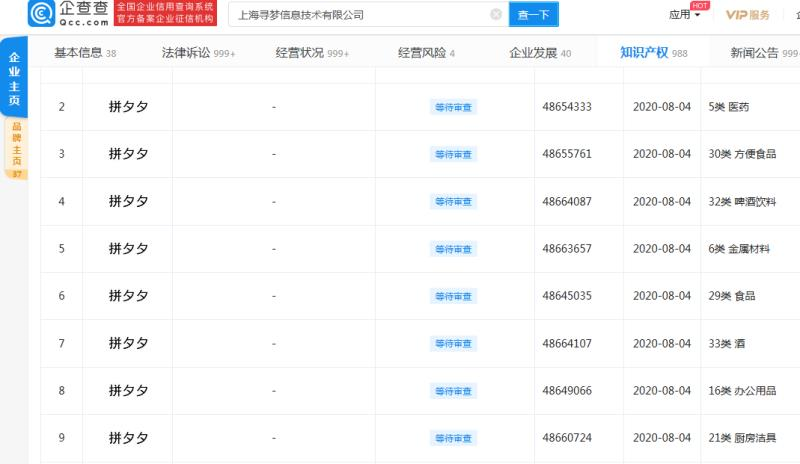Click the 32类 啤酒饮料 category cell

742,201
